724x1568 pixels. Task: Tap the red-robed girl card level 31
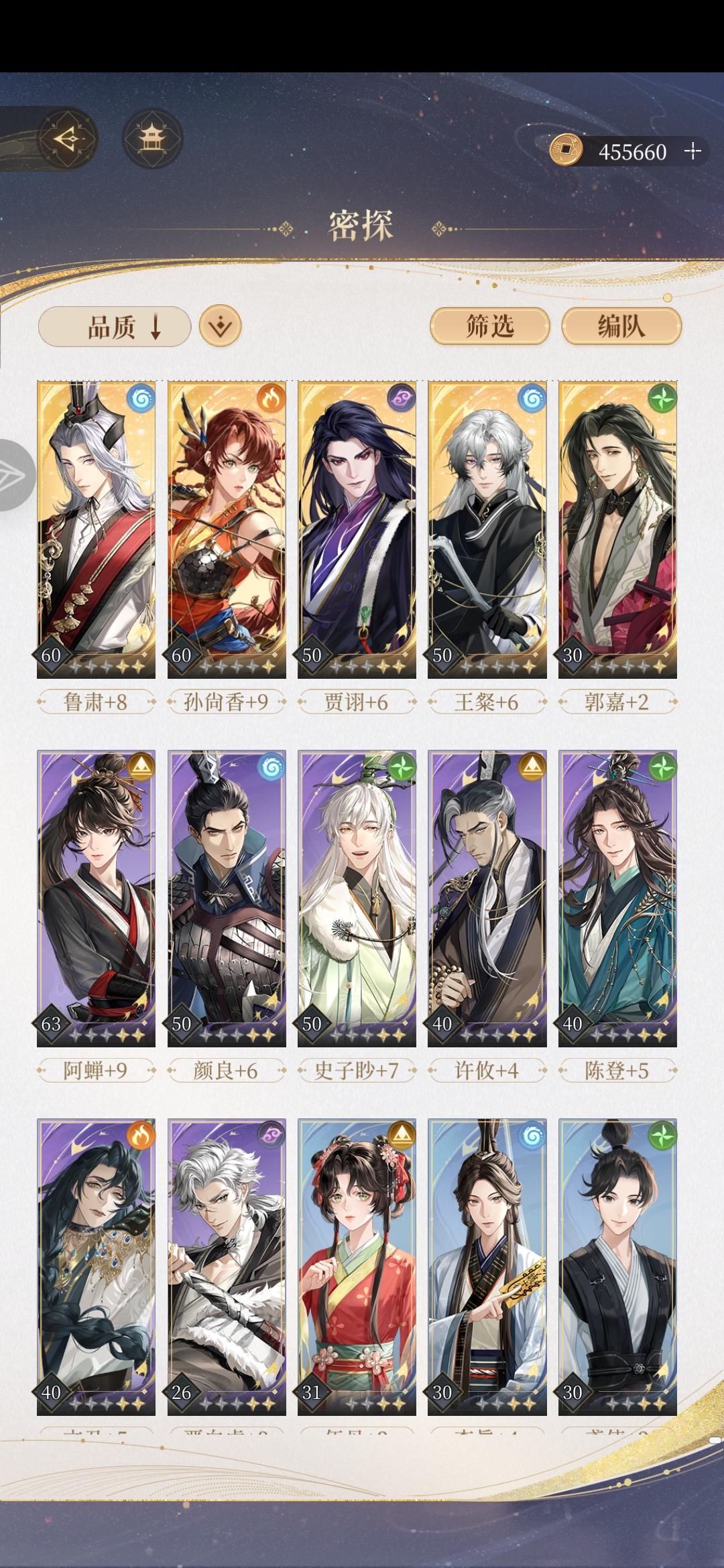click(x=357, y=1267)
